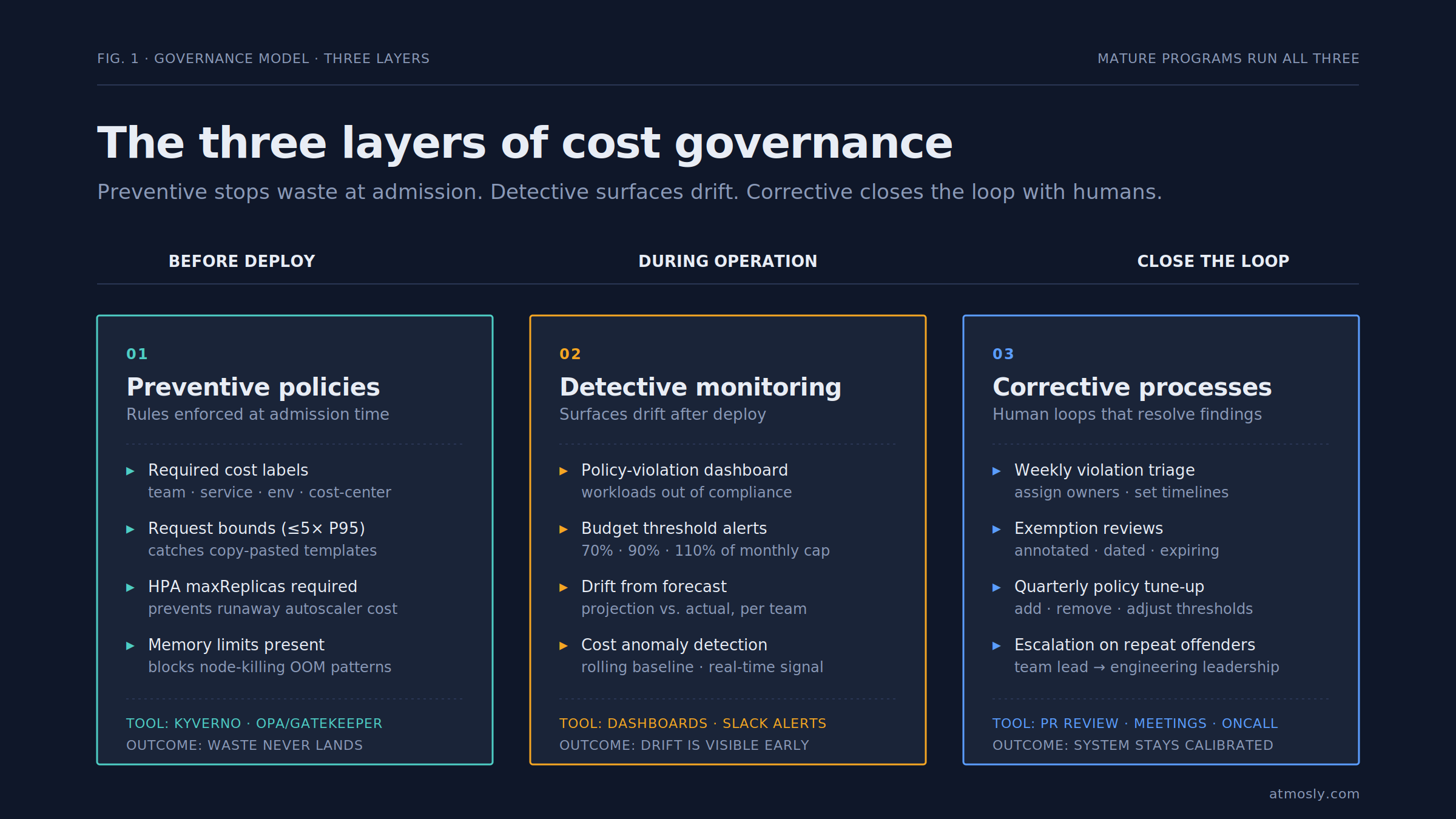Click 'Memory limits present' item

pos(236,645)
